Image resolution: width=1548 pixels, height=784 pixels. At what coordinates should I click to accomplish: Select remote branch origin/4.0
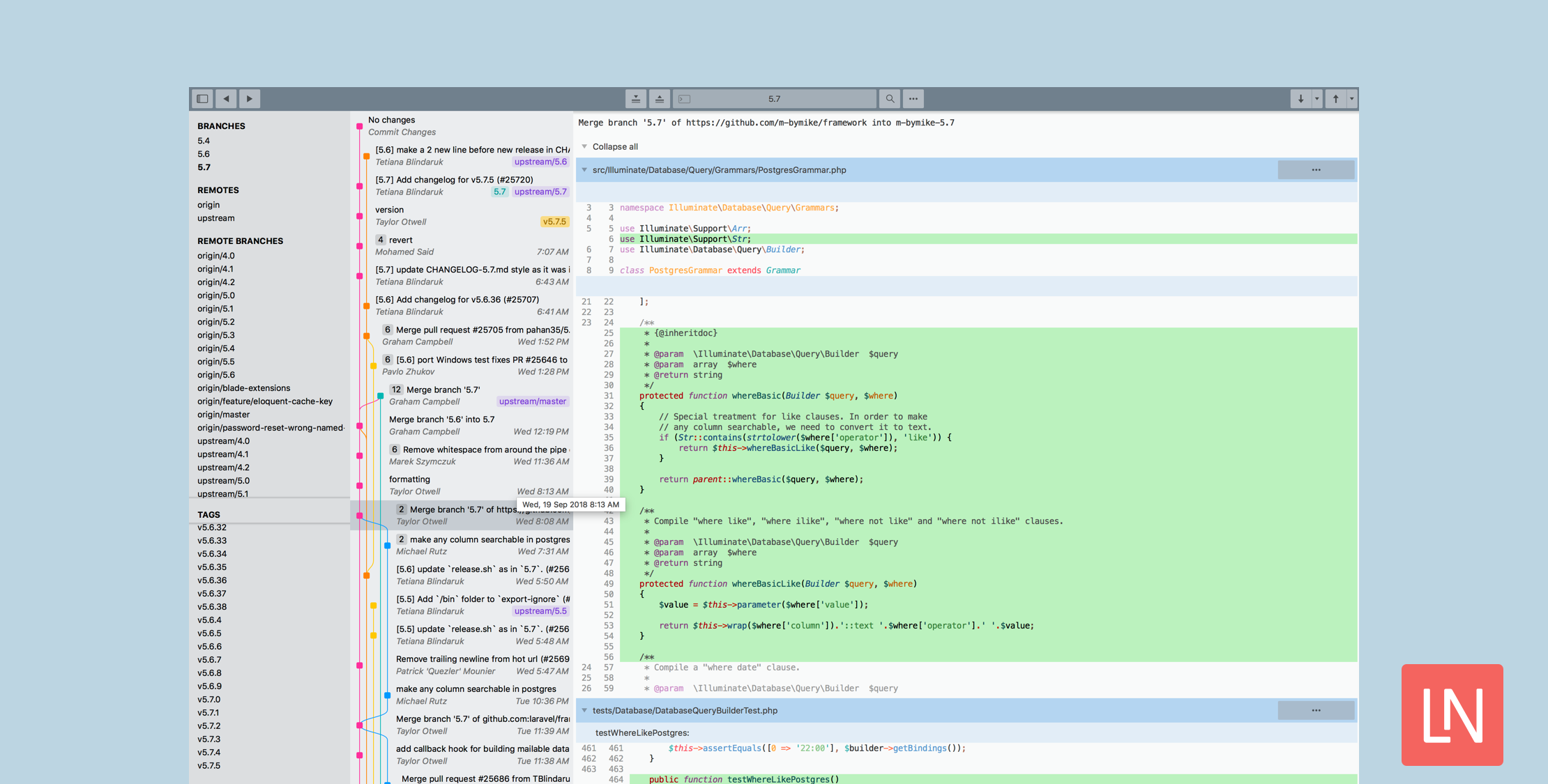(216, 256)
